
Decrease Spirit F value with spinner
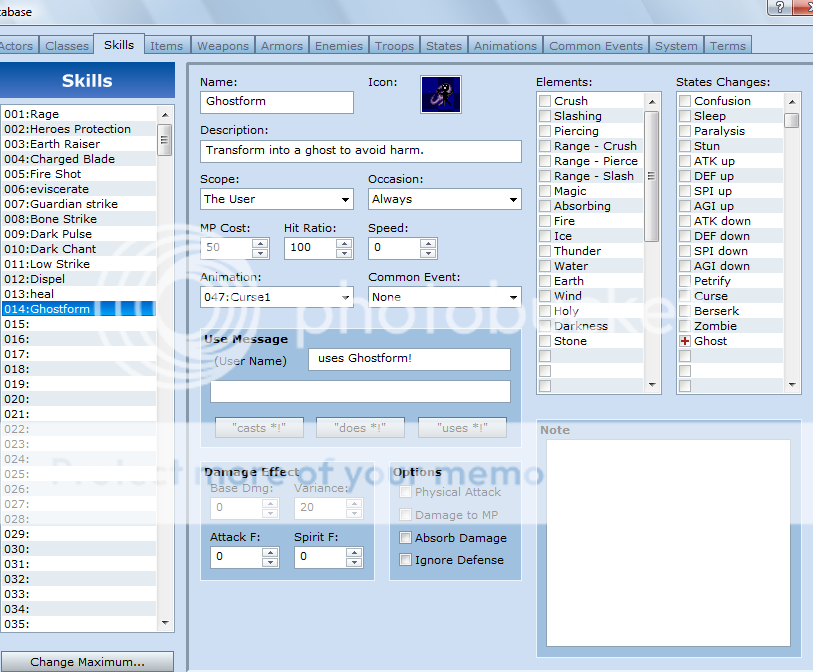353,563
